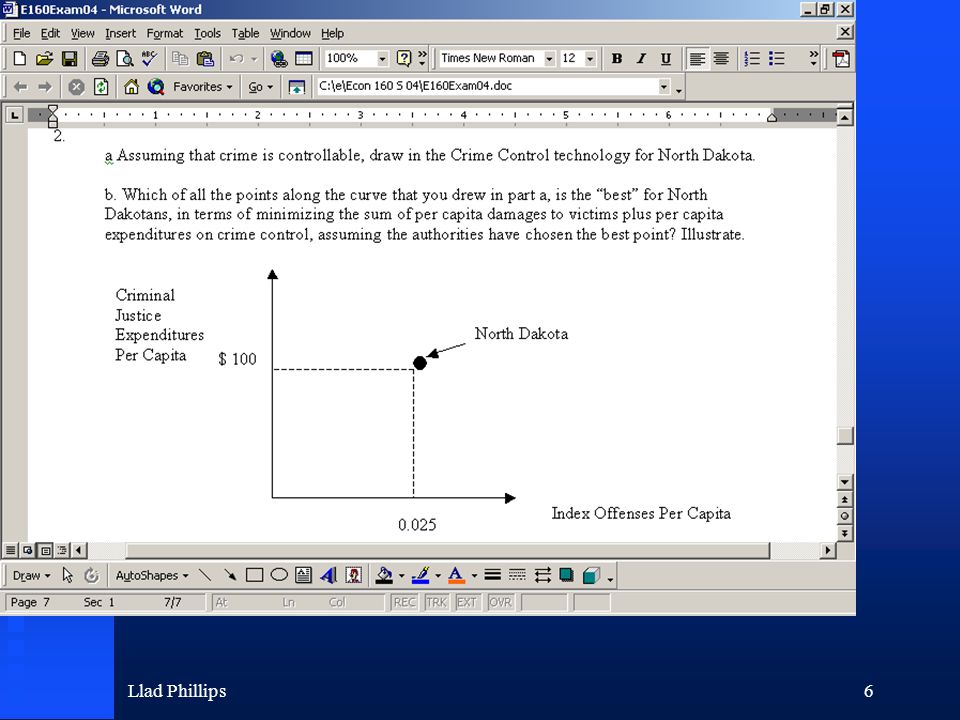This screenshot has width=960, height=720.
Task: Stop the current jump
Action: 76,87
